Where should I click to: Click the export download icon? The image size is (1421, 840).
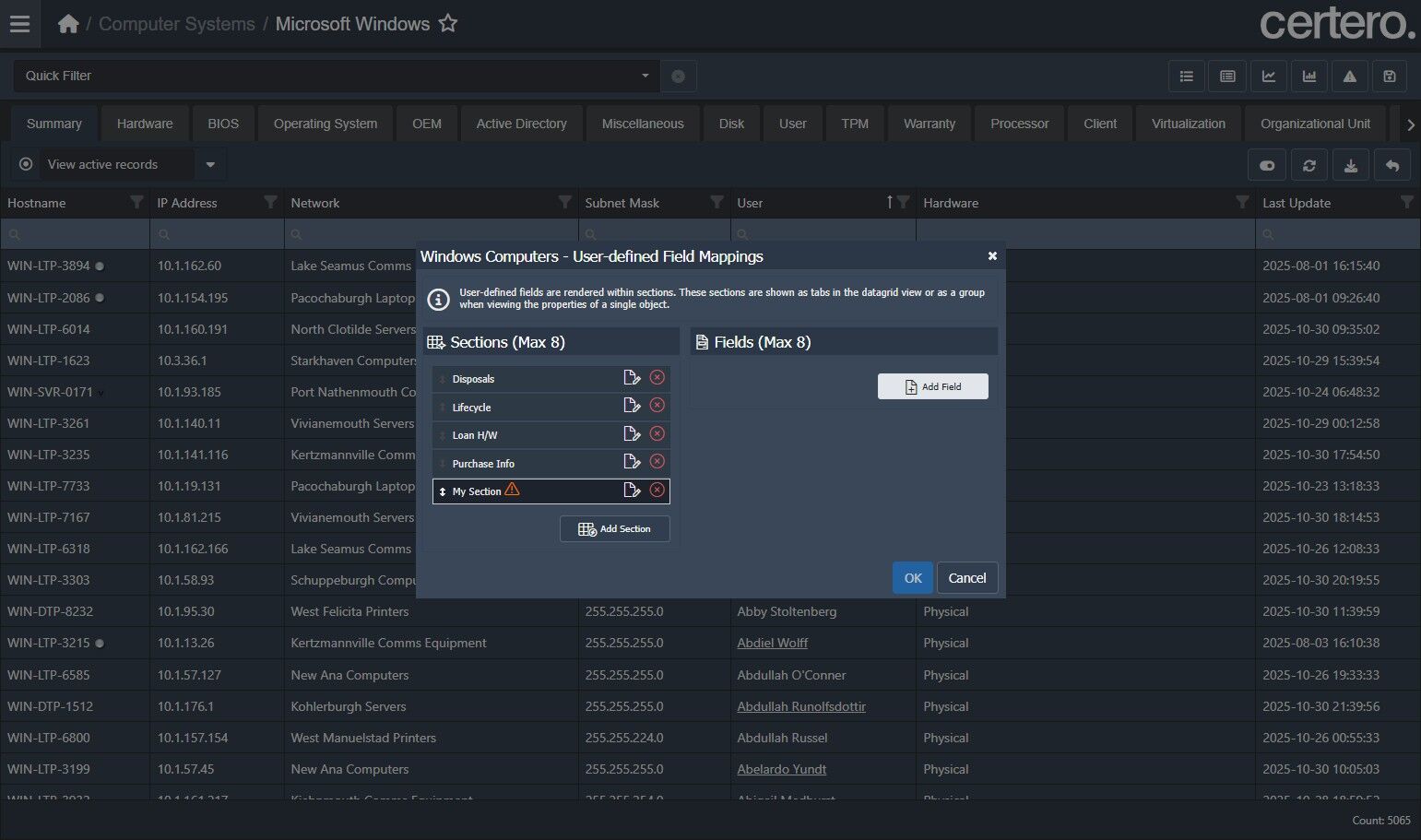click(x=1350, y=165)
